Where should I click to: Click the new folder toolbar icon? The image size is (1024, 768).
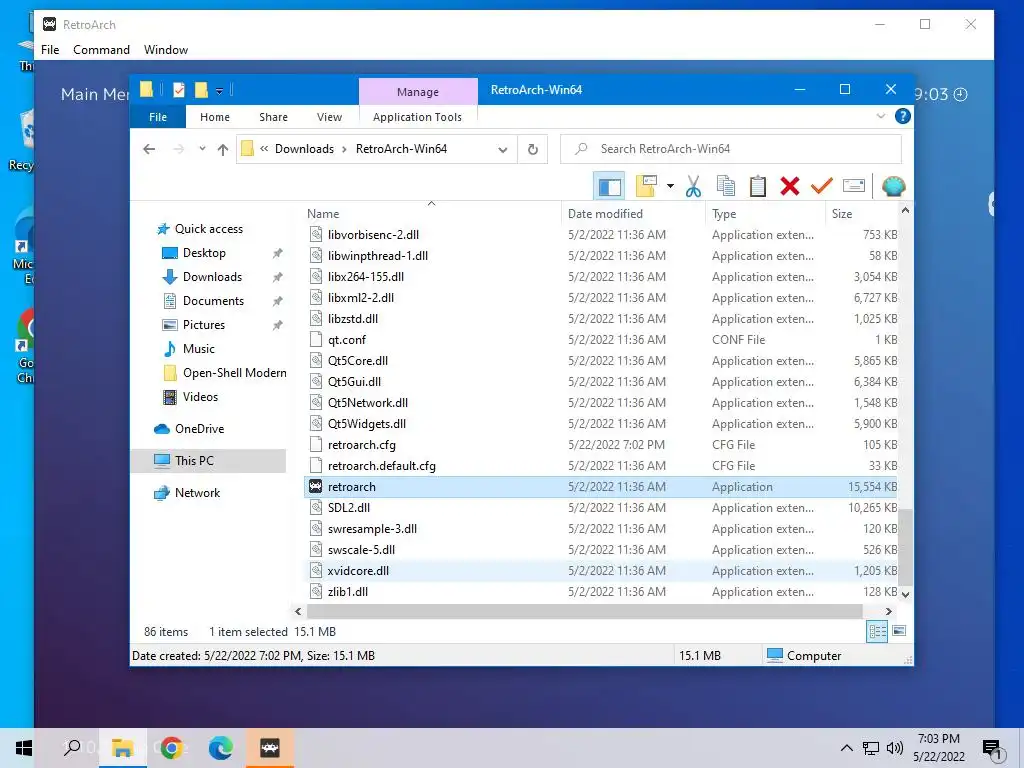pos(646,187)
